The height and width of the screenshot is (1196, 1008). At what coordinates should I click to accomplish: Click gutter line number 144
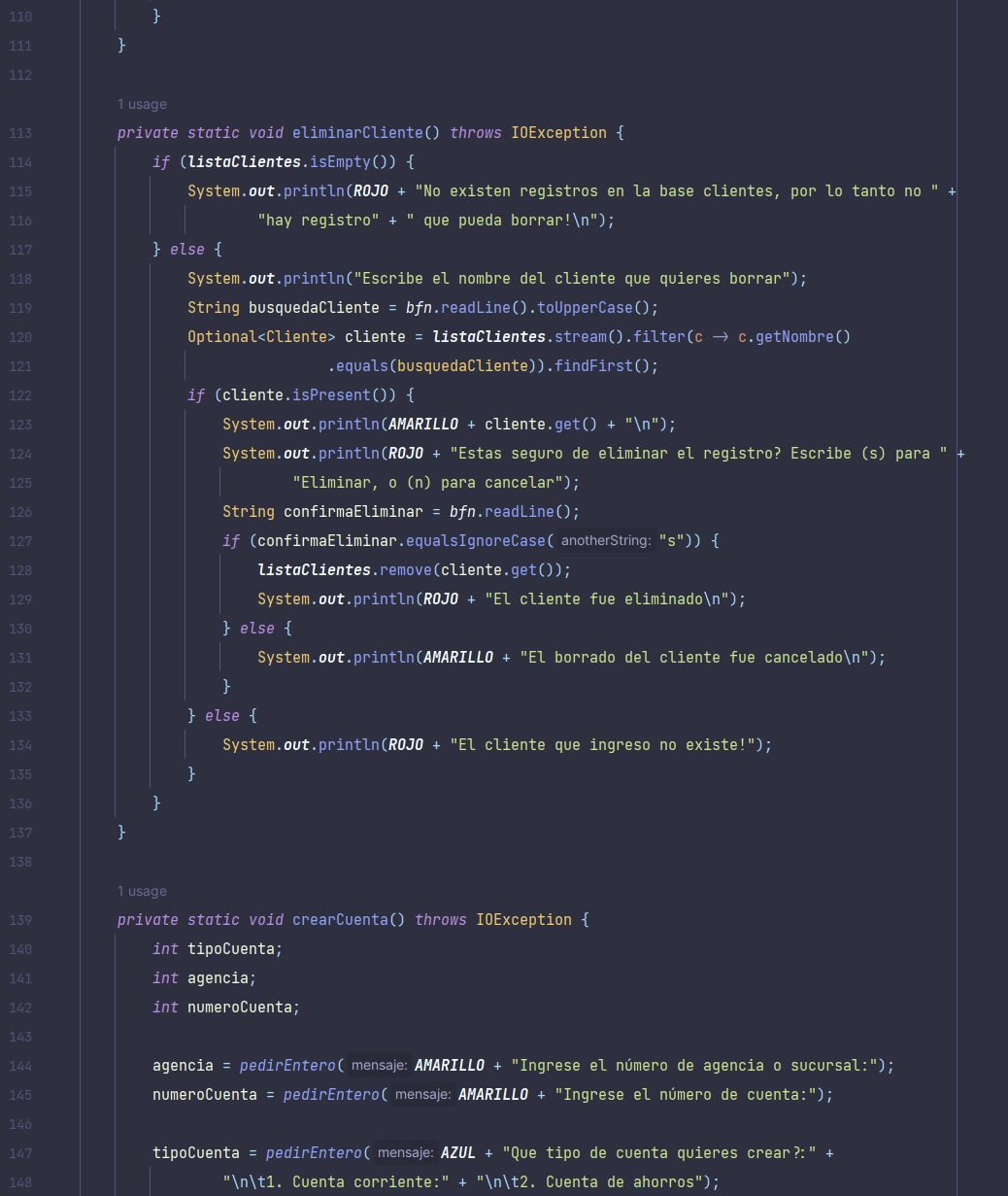pos(20,1066)
